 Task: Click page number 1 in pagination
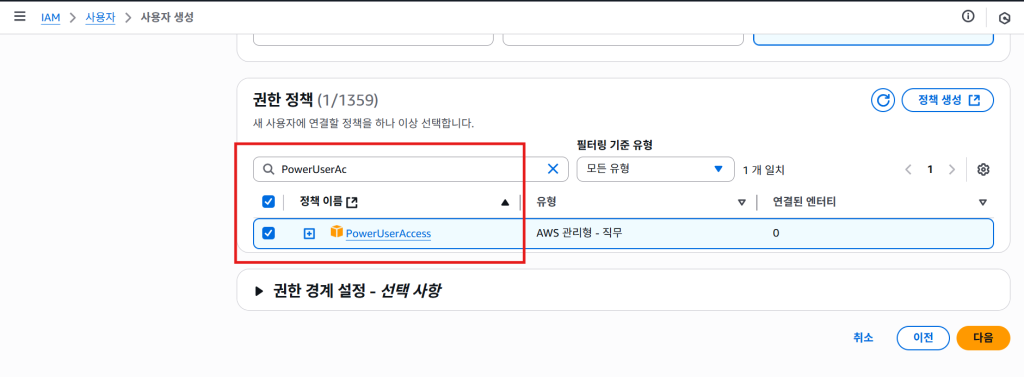930,170
